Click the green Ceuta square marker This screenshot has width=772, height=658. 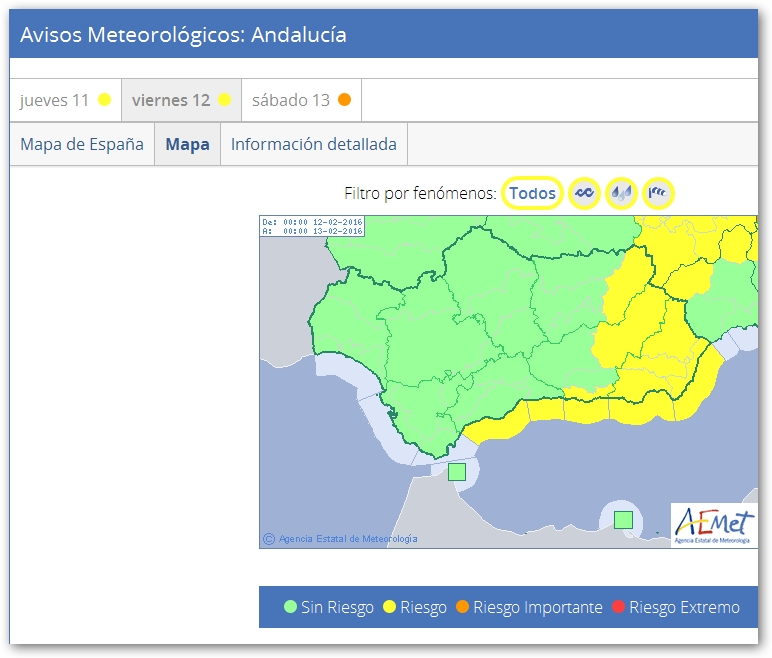(x=457, y=472)
